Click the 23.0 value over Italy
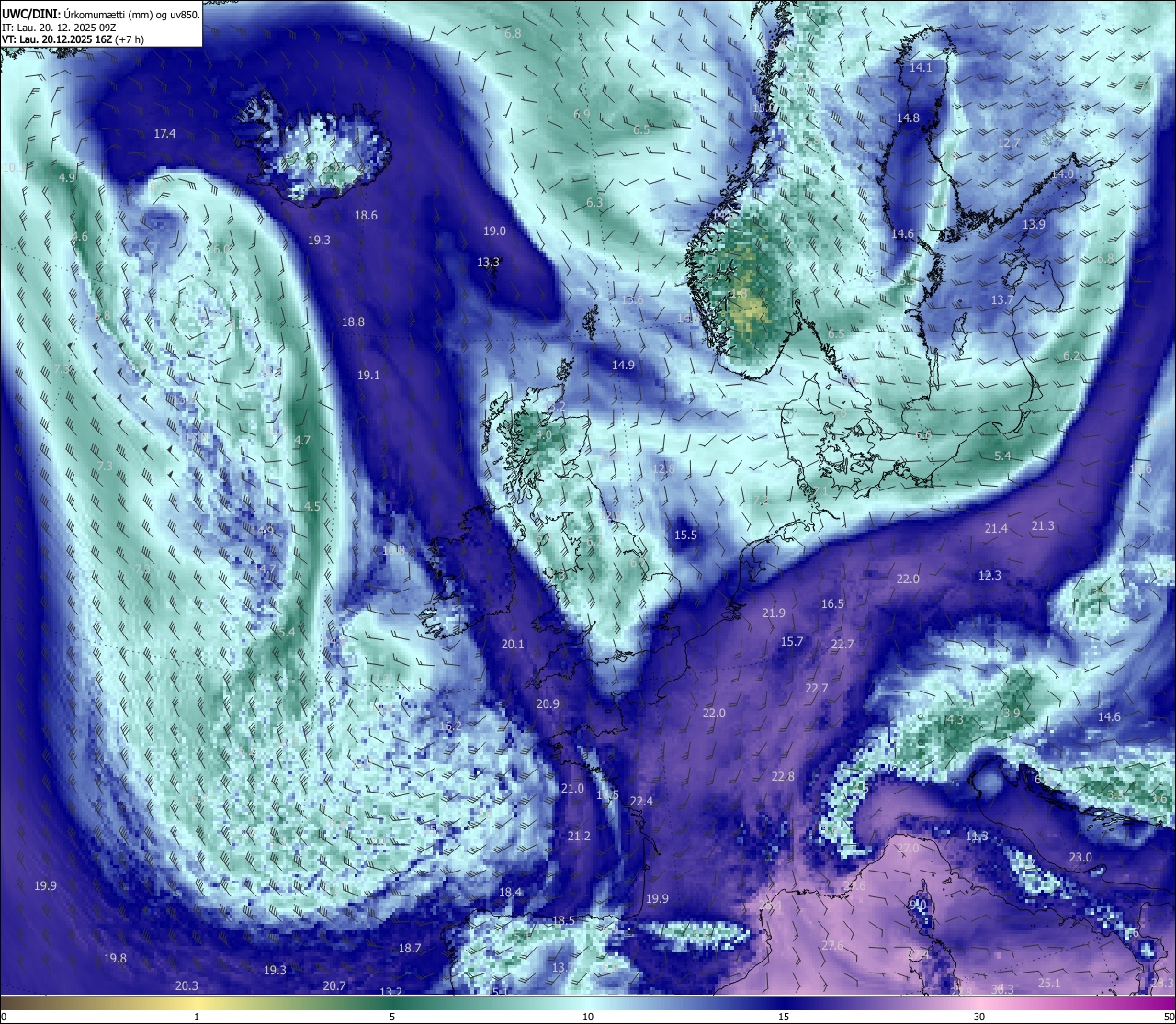Viewport: 1176px width, 1024px height. pyautogui.click(x=1080, y=858)
